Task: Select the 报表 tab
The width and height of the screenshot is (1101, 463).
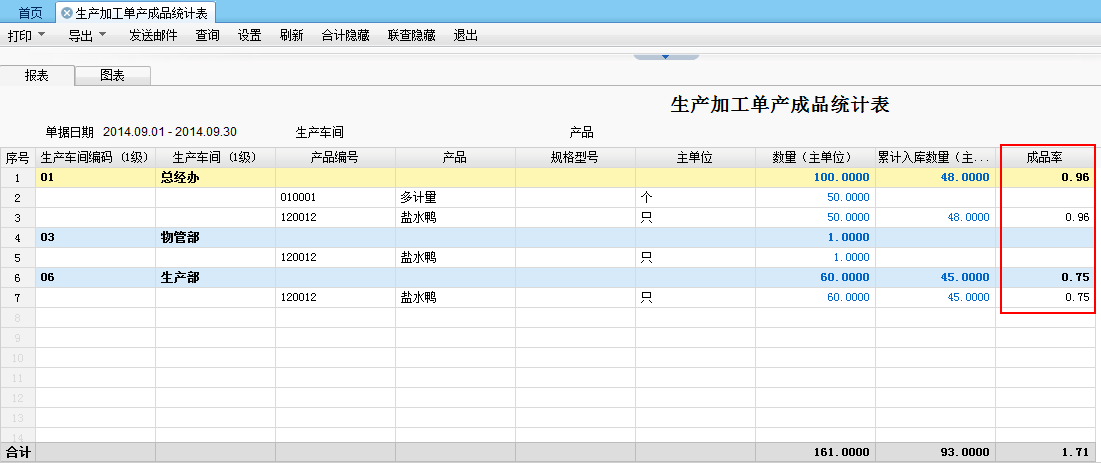Action: 37,76
